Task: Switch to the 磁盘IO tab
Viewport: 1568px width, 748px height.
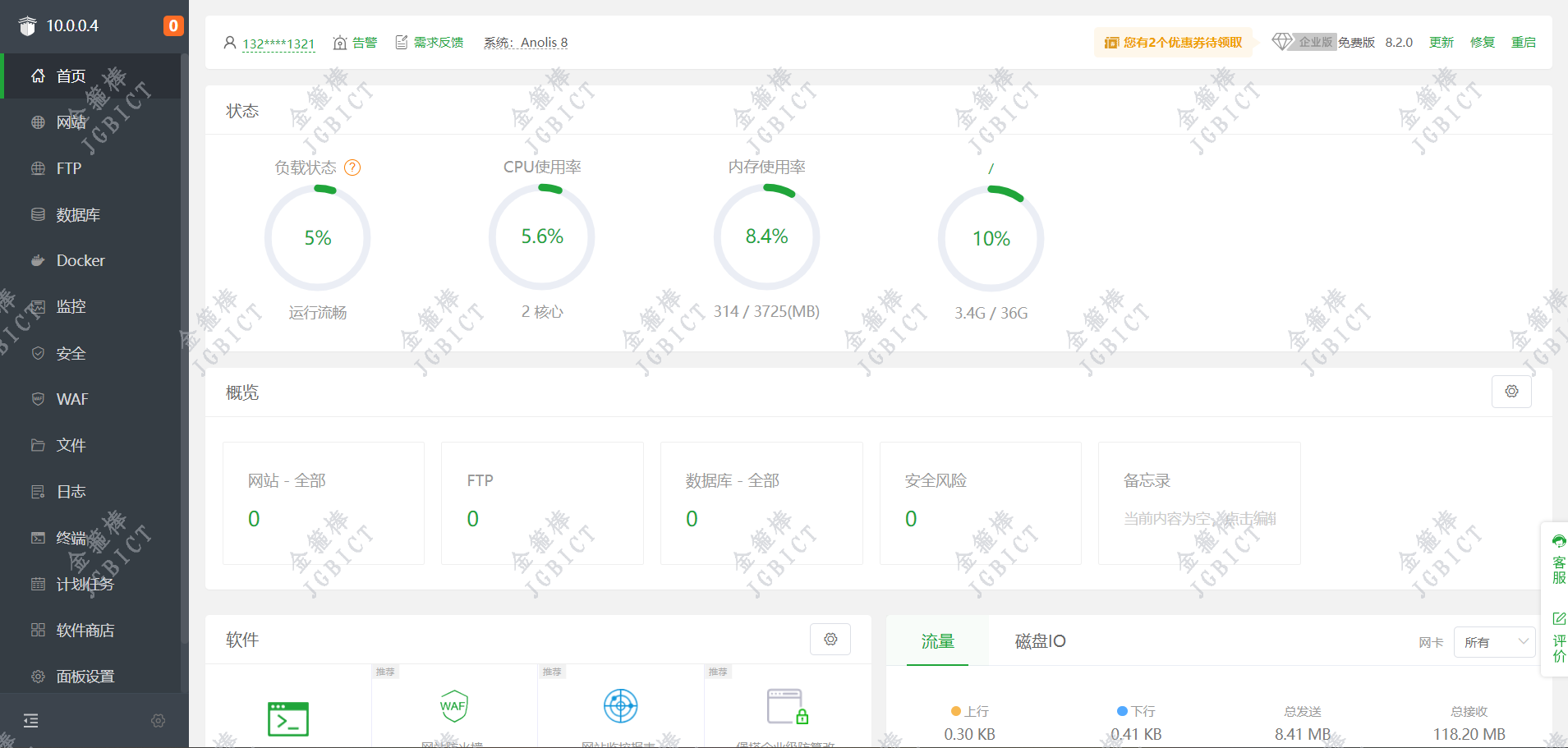Action: [x=1041, y=641]
